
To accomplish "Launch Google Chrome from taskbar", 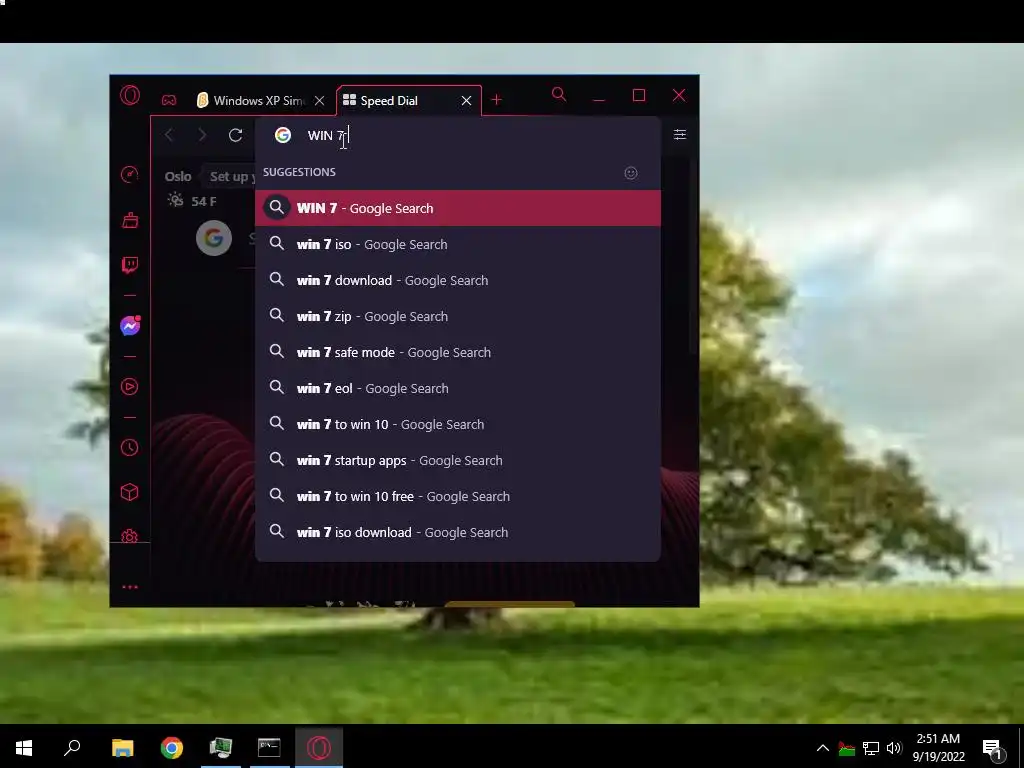I will [x=172, y=747].
